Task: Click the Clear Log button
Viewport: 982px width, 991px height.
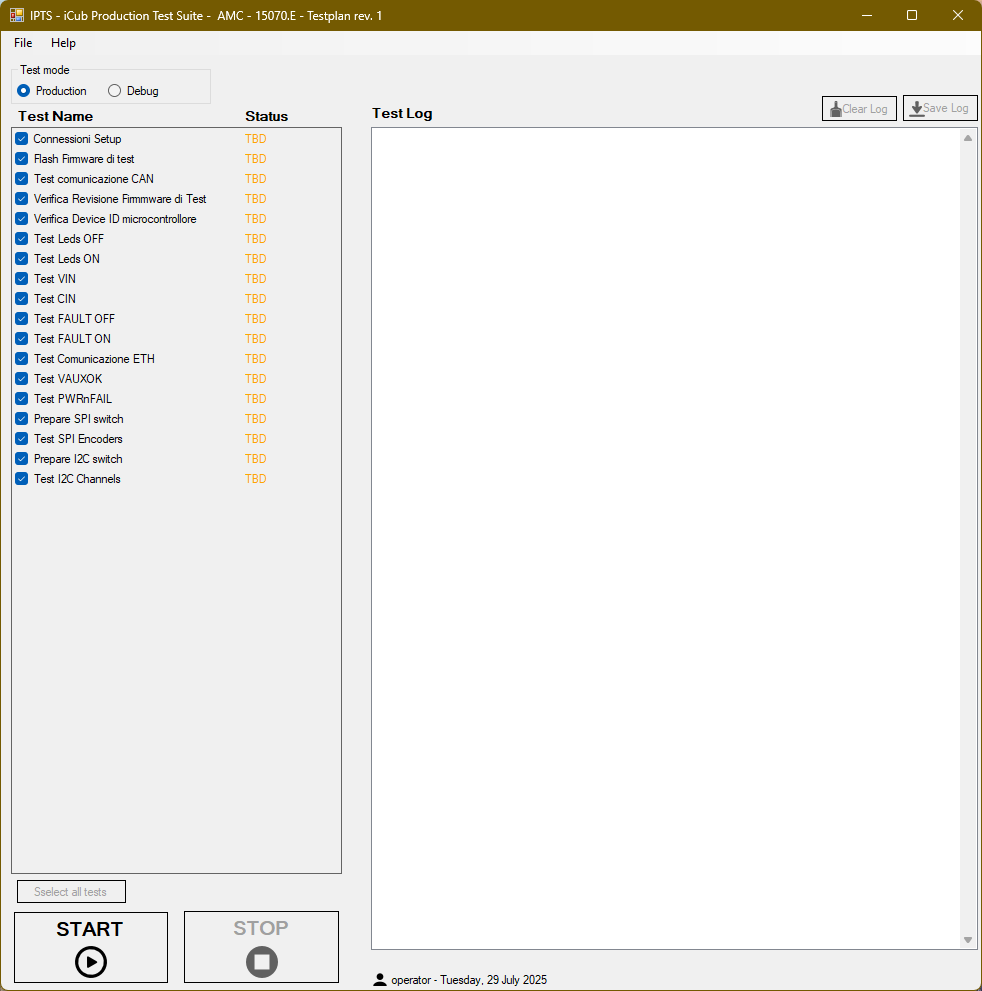Action: pos(859,108)
